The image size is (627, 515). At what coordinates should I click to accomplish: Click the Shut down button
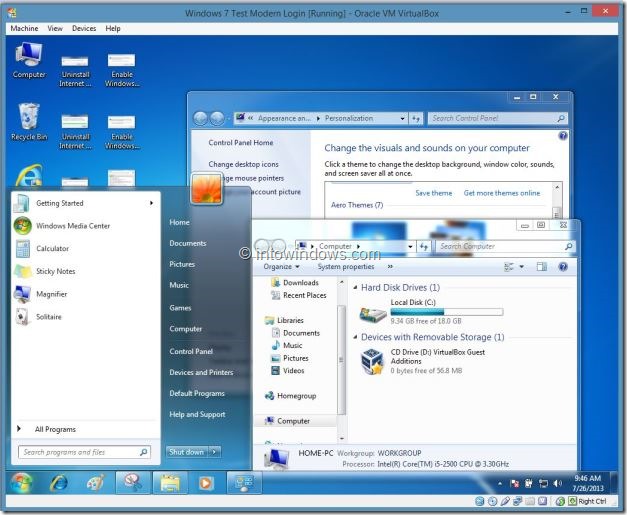187,452
